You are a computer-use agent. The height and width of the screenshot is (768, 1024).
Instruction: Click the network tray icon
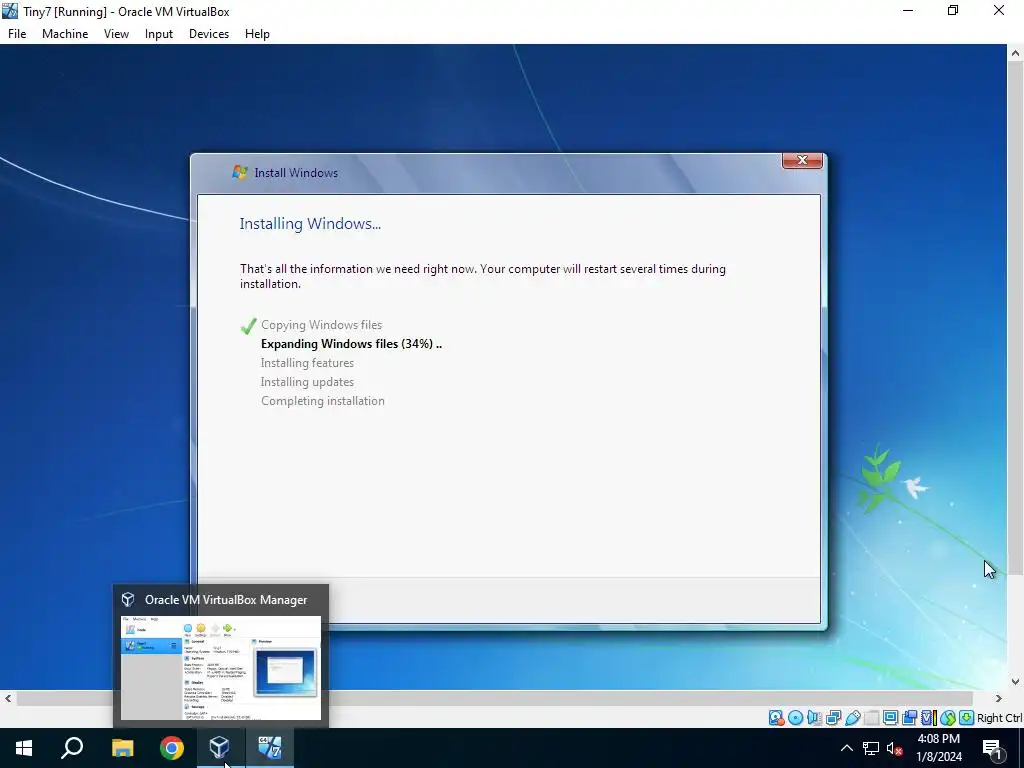tap(871, 748)
